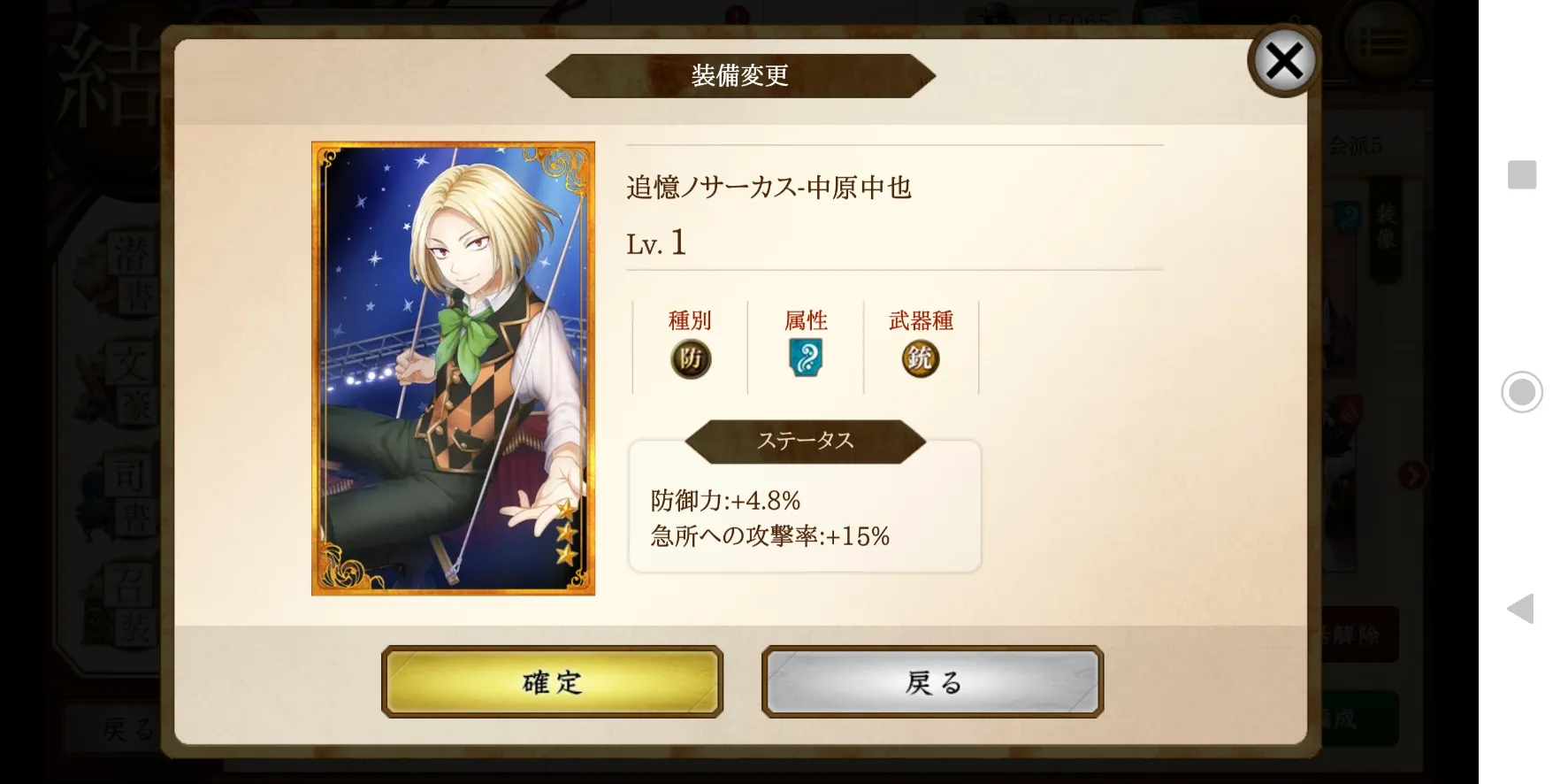The height and width of the screenshot is (784, 1568).
Task: Close the 装備変更 dialog with X
Action: 1283,61
